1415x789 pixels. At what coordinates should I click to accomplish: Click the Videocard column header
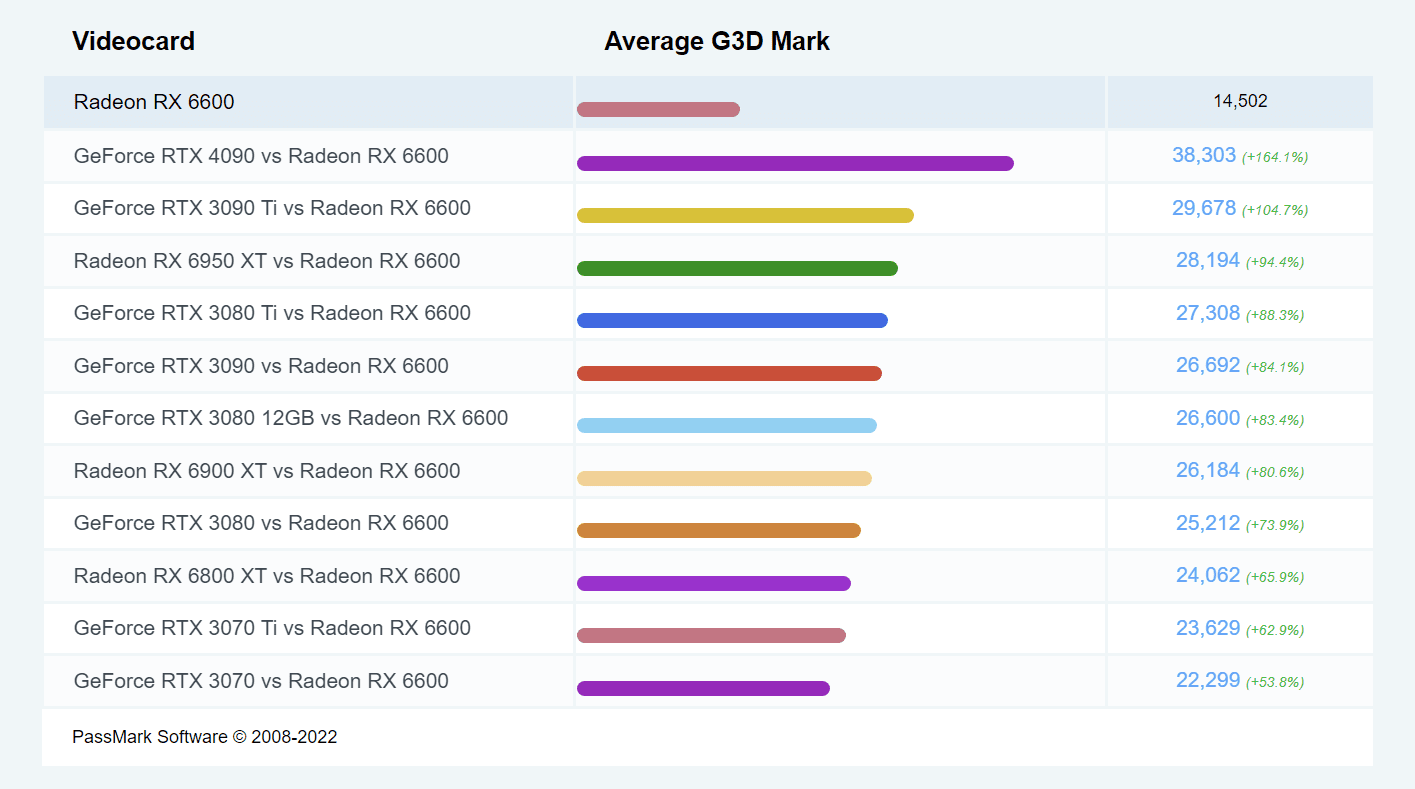point(133,41)
